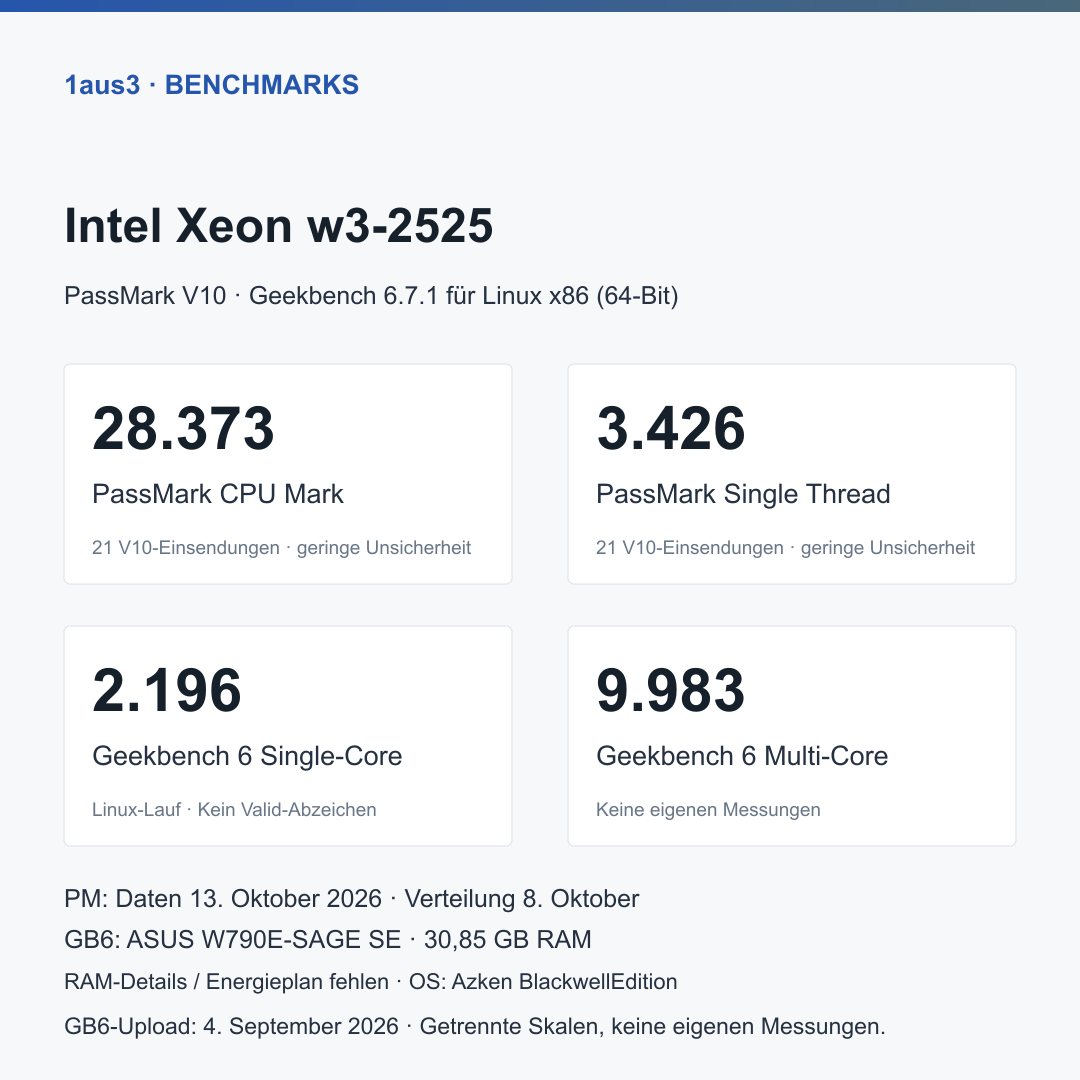
Task: Select the Intel Xeon w3-2525 heading
Action: pyautogui.click(x=278, y=225)
